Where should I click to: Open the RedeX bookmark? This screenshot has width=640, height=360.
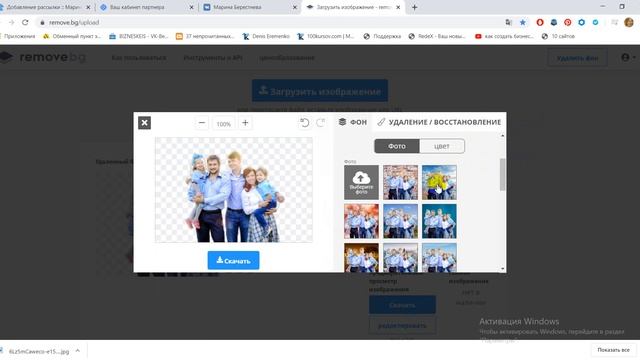click(x=437, y=36)
